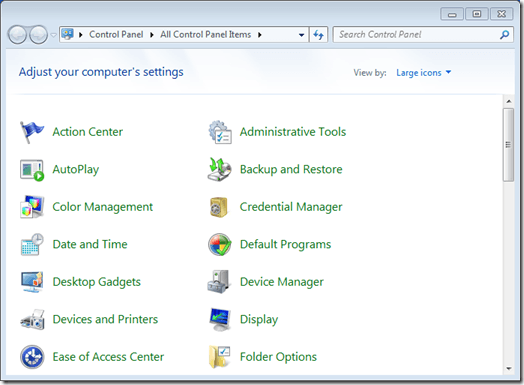Expand the arrow after Control Panel breadcrumb

point(151,35)
